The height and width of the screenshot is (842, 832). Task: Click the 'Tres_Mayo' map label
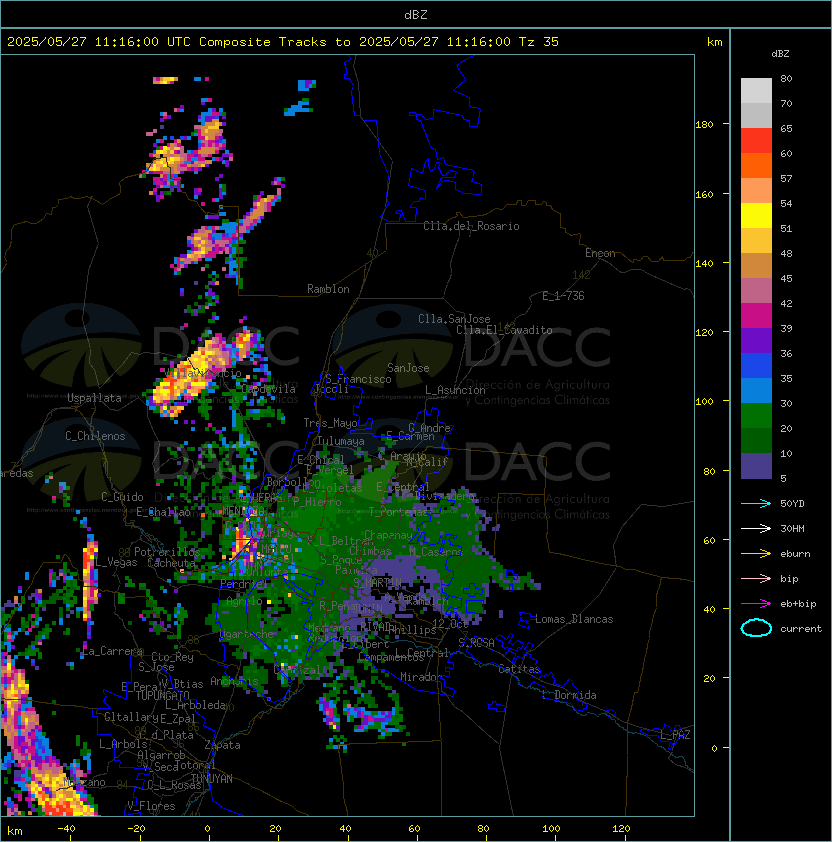[x=330, y=423]
